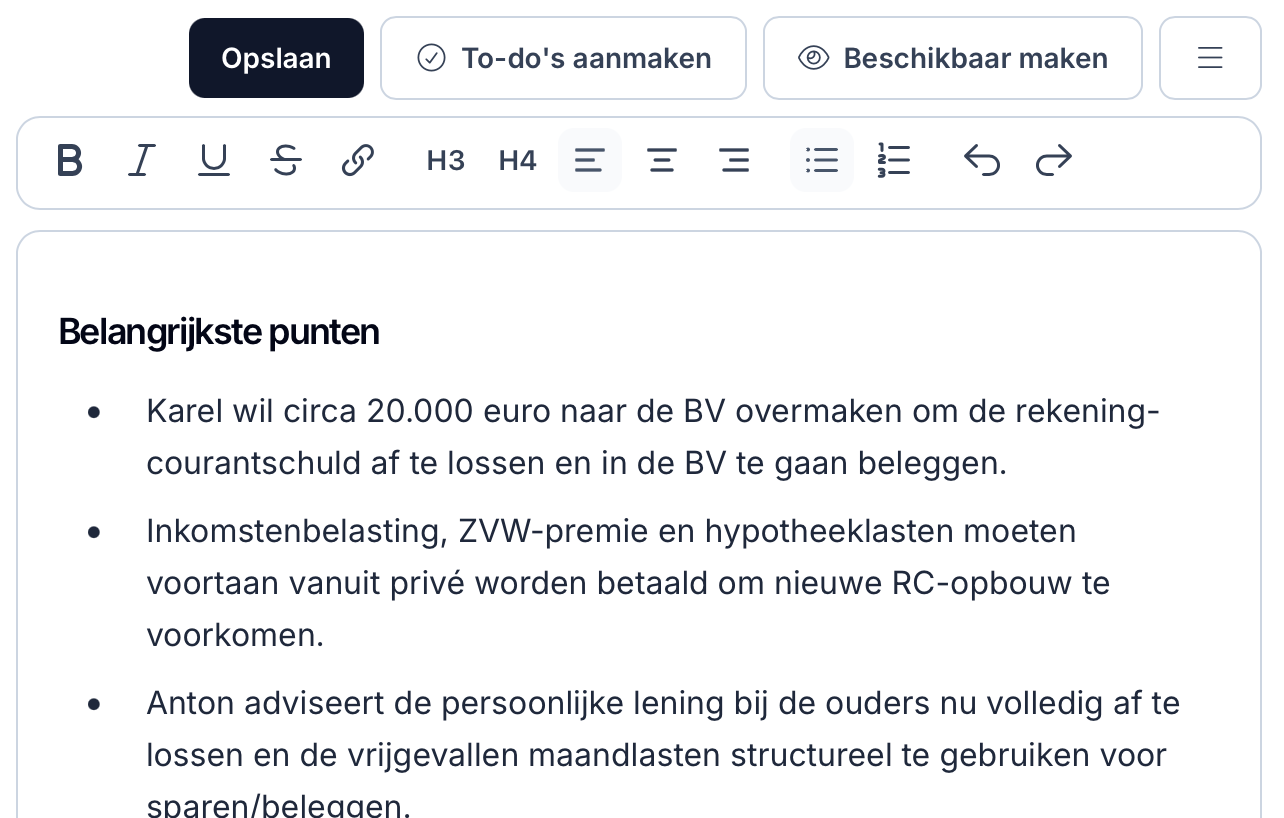Image resolution: width=1284 pixels, height=818 pixels.
Task: Undo the last edit
Action: coord(982,160)
